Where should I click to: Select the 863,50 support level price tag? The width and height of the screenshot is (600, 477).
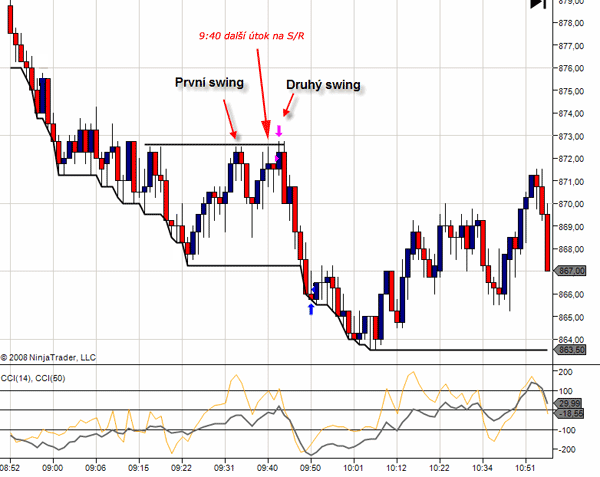(x=570, y=350)
